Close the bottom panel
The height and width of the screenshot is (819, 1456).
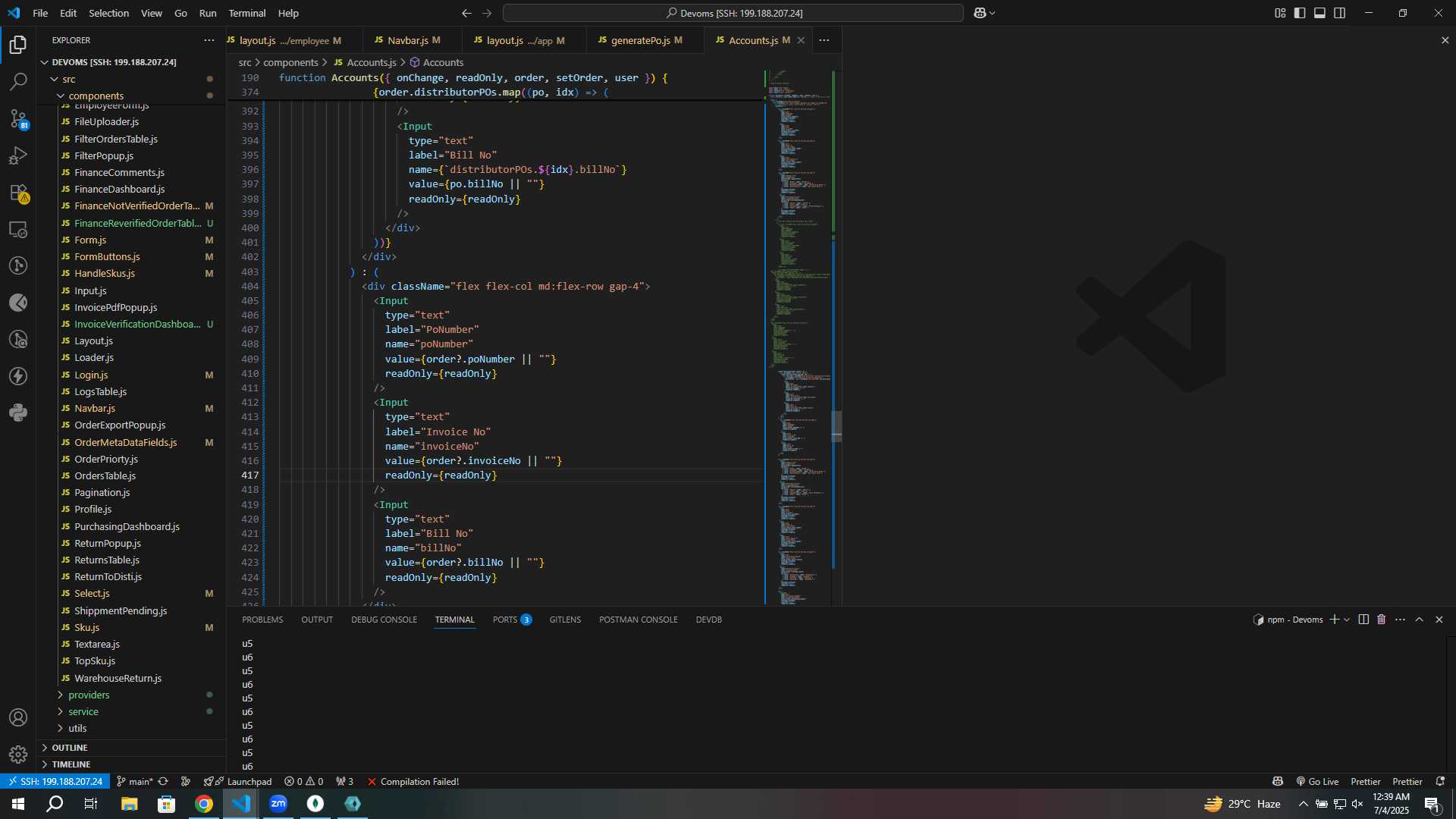pos(1439,620)
